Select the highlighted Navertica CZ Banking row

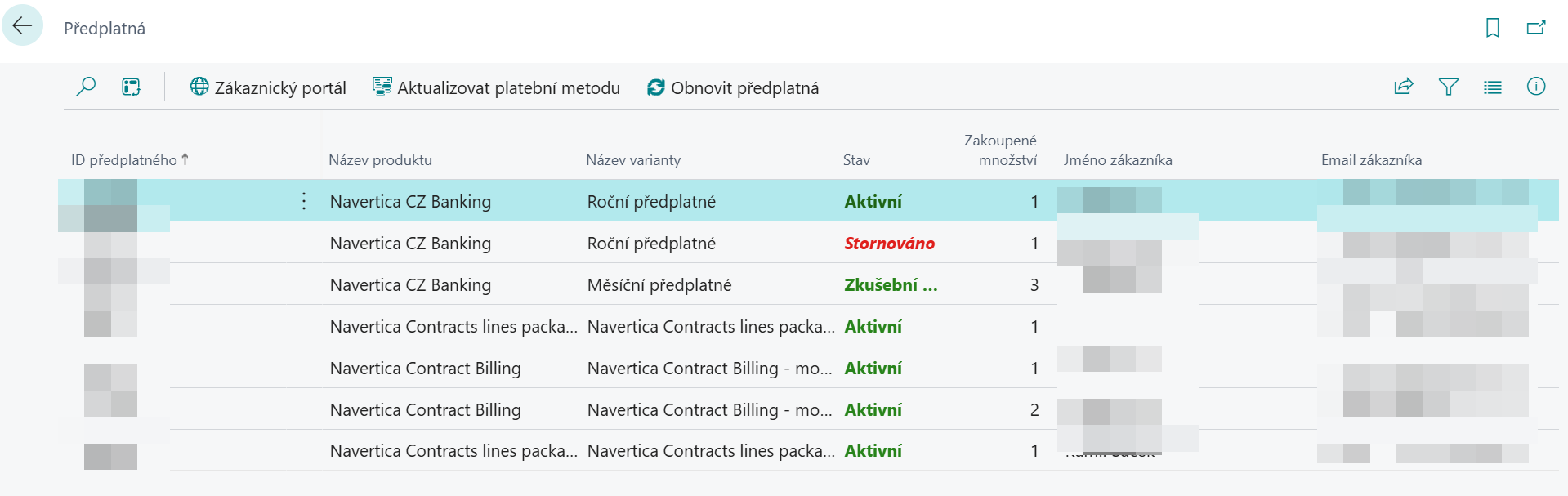[x=411, y=201]
